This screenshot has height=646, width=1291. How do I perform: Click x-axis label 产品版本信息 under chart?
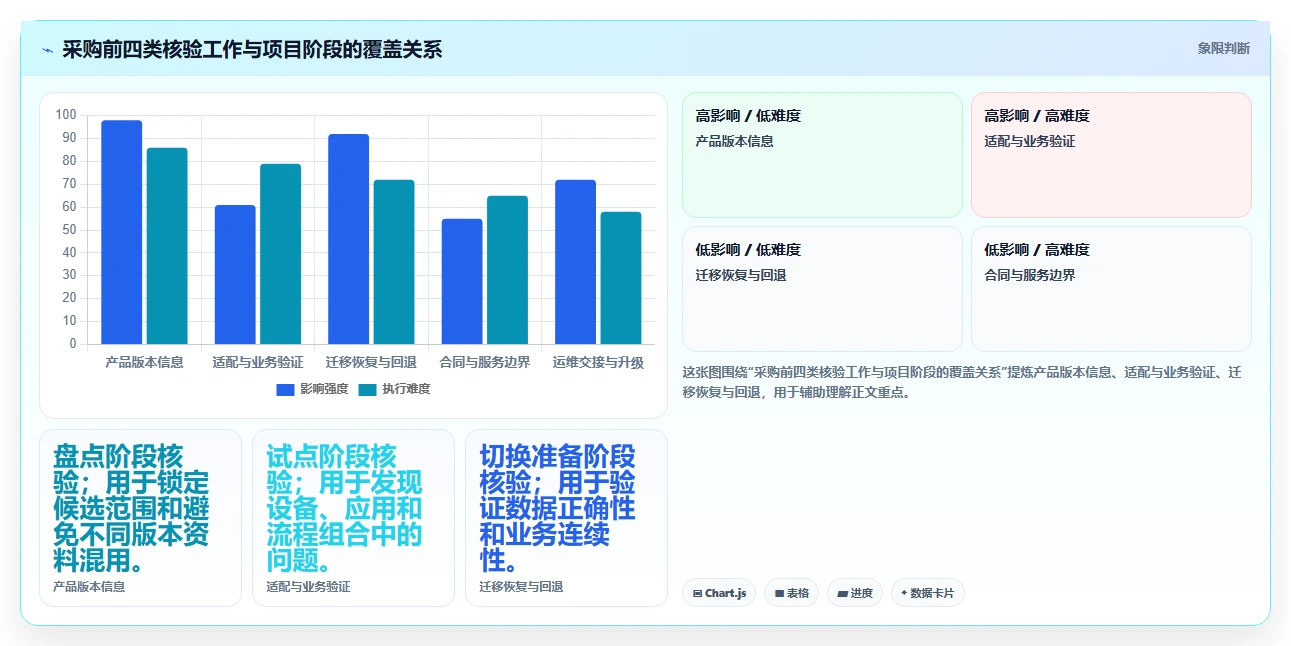pos(144,362)
